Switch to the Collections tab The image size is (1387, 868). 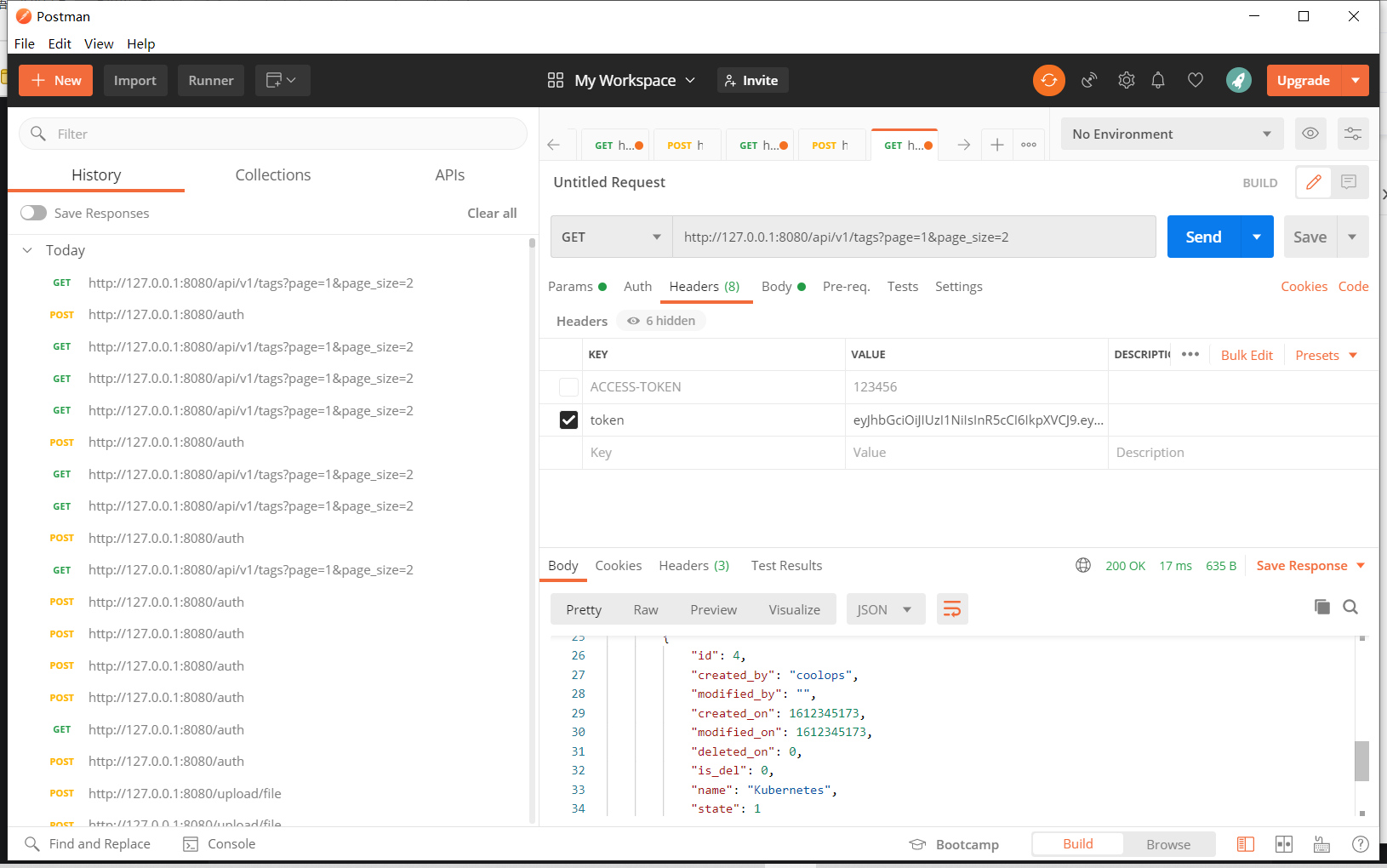click(273, 174)
